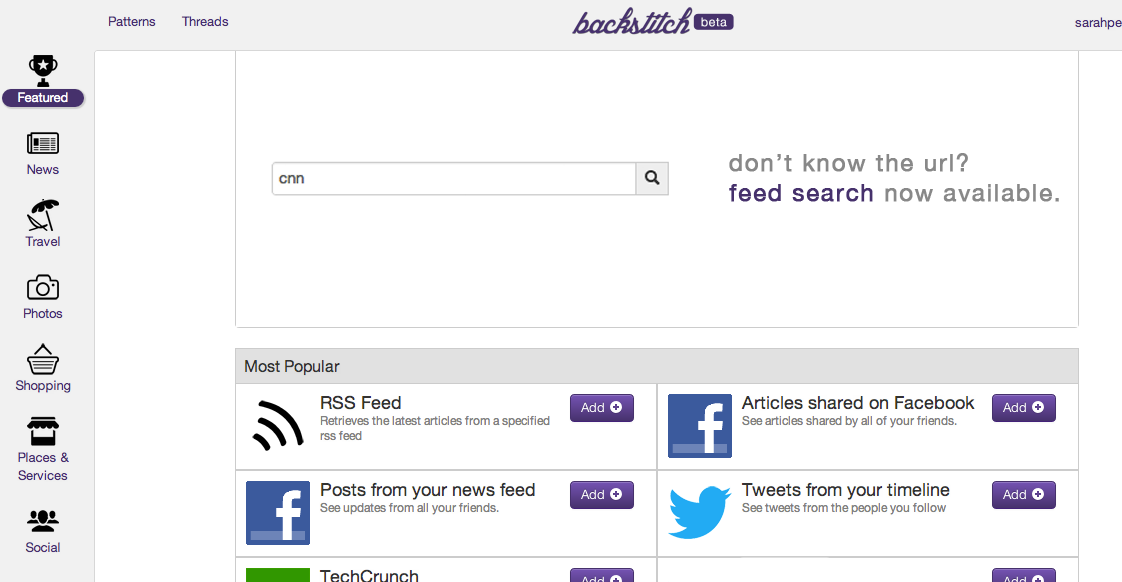Click the backstitch beta logo
This screenshot has width=1122, height=582.
tap(652, 22)
